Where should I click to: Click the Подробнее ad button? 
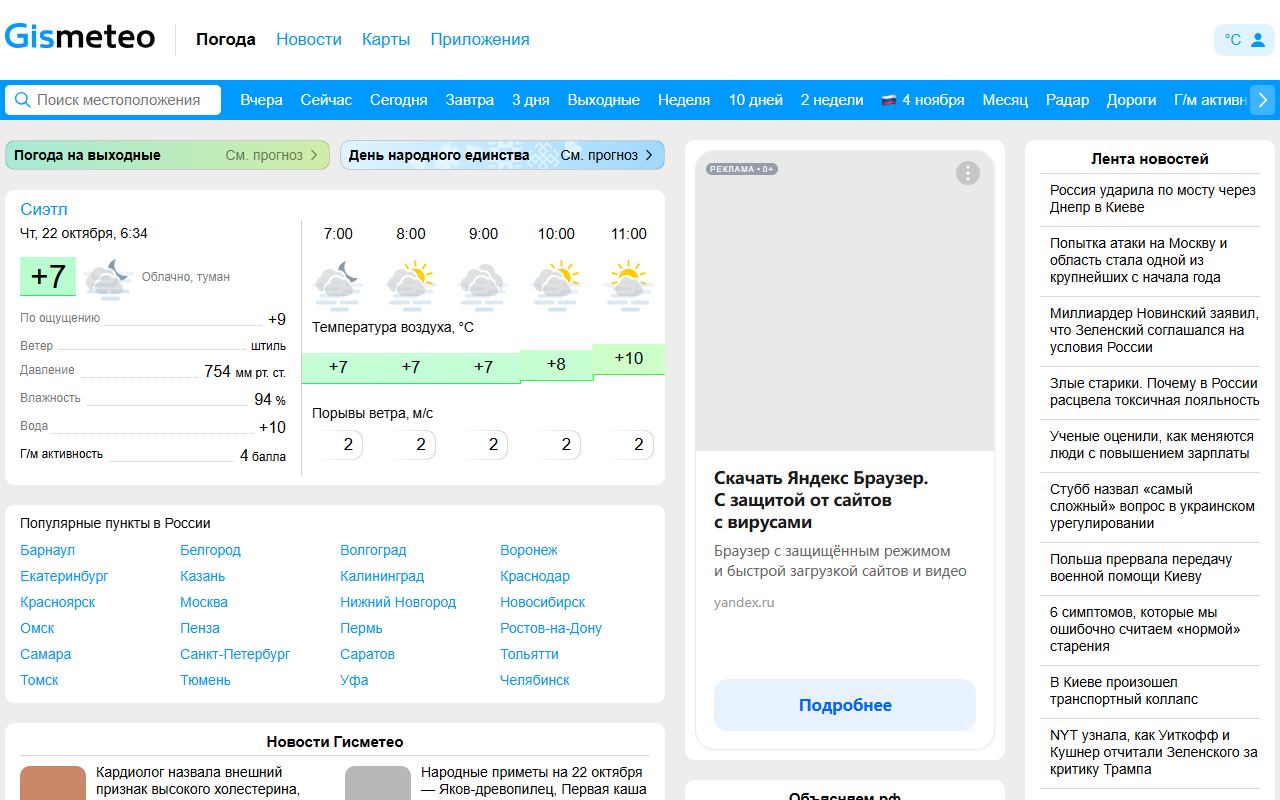(845, 705)
